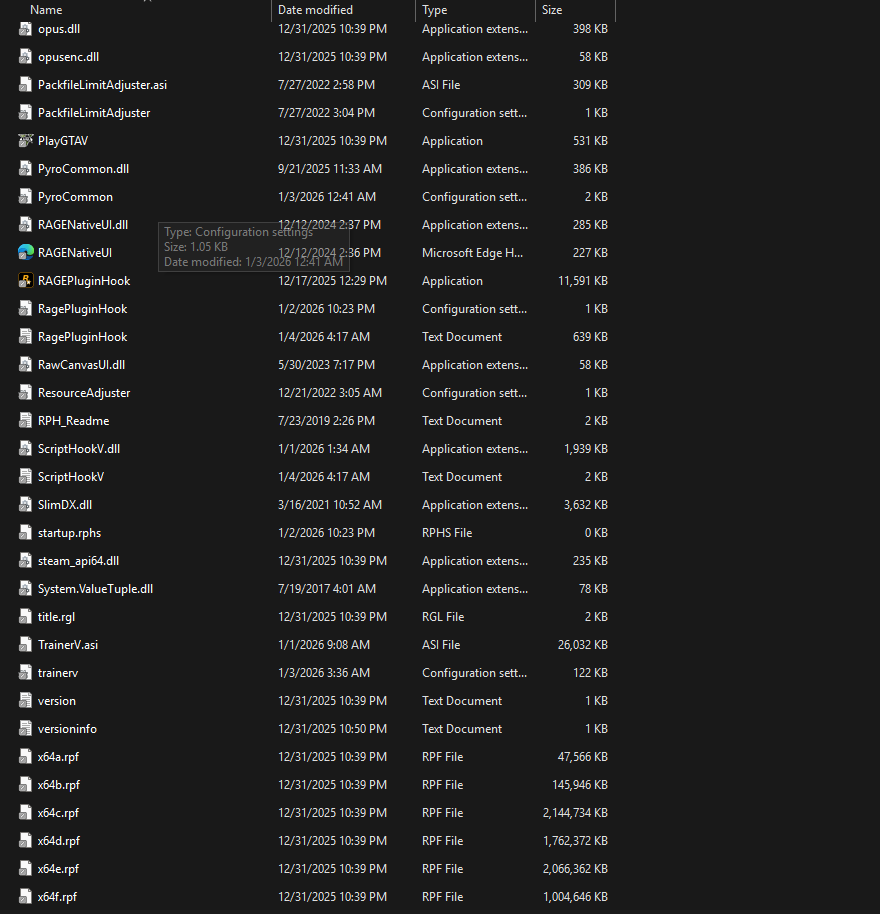Click the x64f.rpf file icon
Image resolution: width=880 pixels, height=914 pixels.
25,896
